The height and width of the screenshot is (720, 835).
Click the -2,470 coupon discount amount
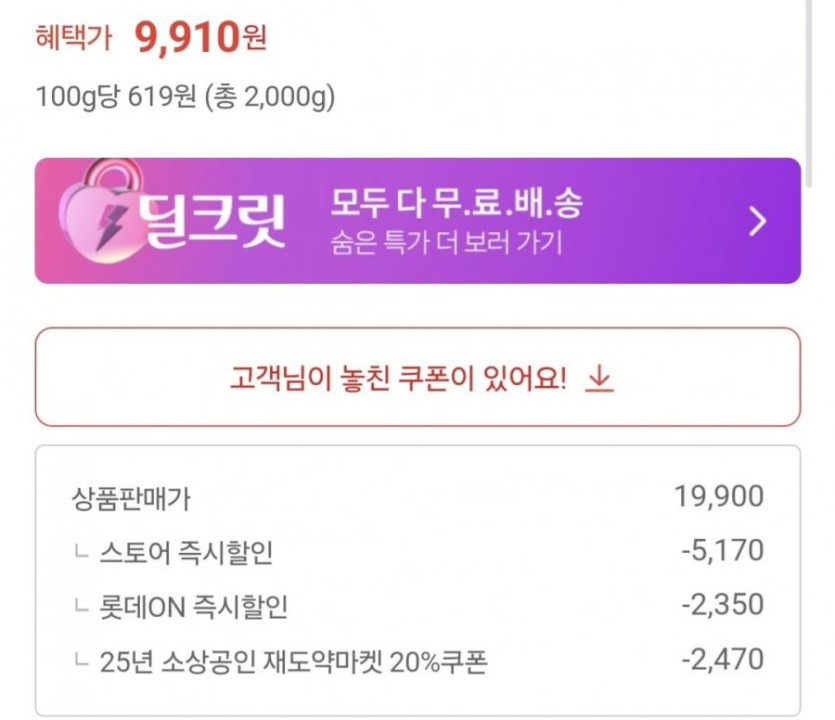pyautogui.click(x=722, y=659)
